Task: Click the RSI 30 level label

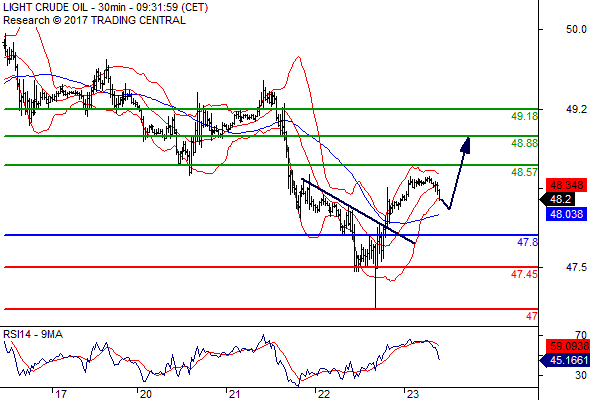Action: [581, 375]
